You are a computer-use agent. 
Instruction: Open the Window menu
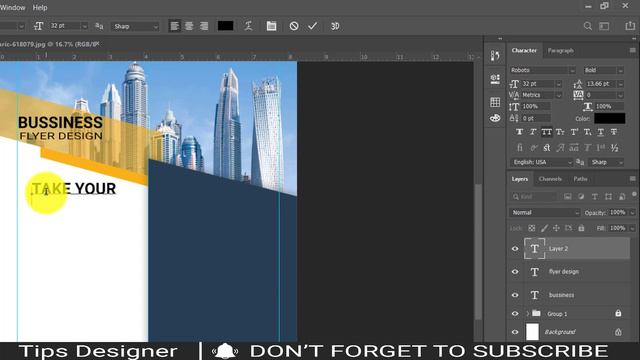pos(12,7)
